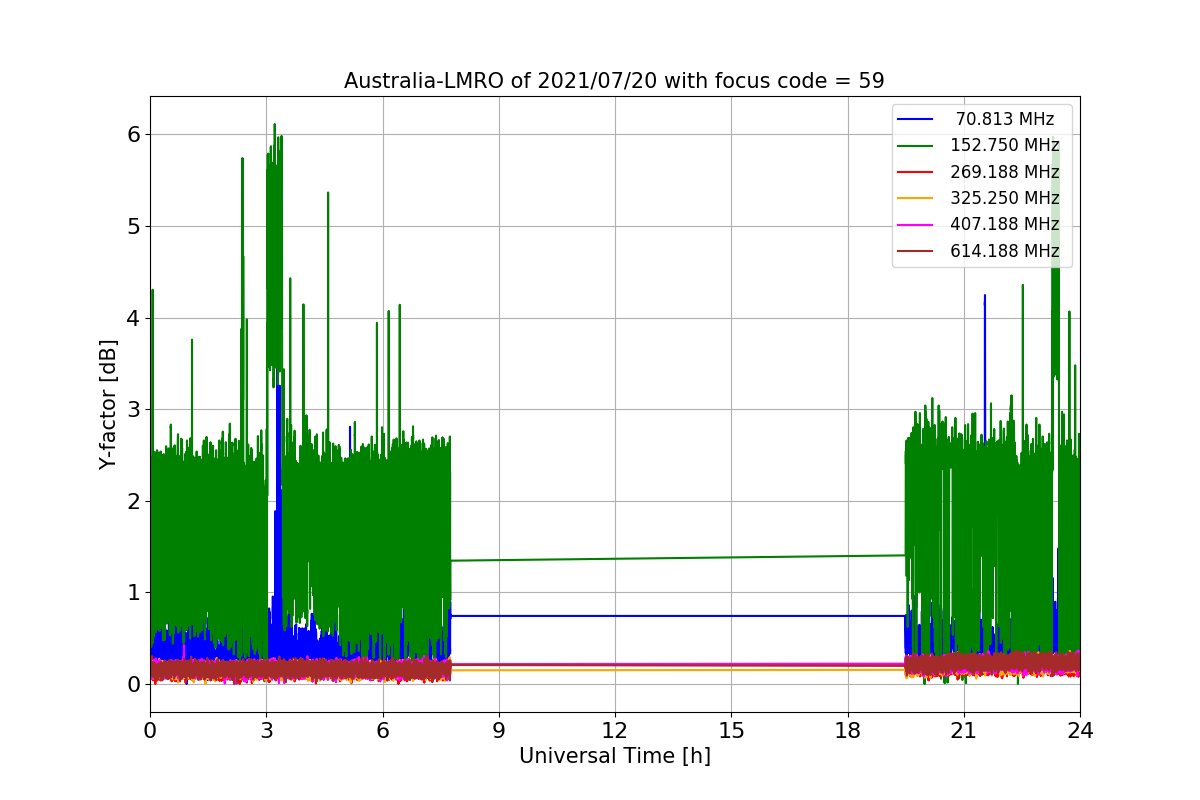1200x800 pixels.
Task: Click the Universal Time [h] axis label
Action: (614, 757)
